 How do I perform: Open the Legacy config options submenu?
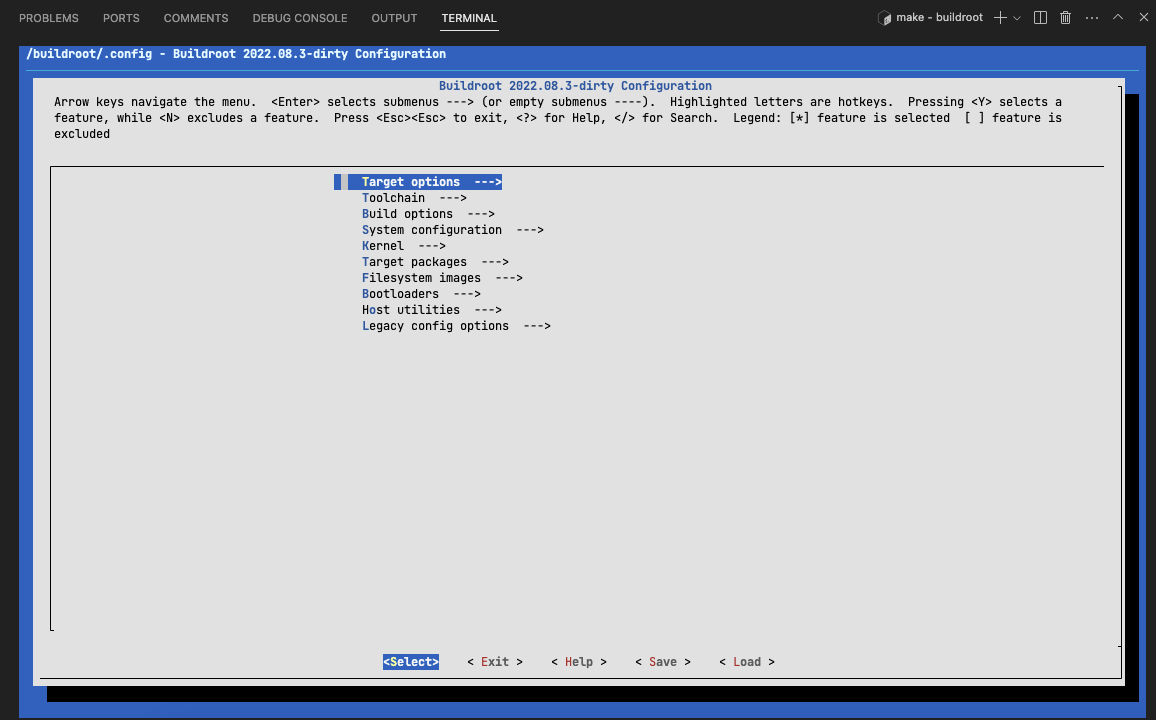click(x=456, y=326)
